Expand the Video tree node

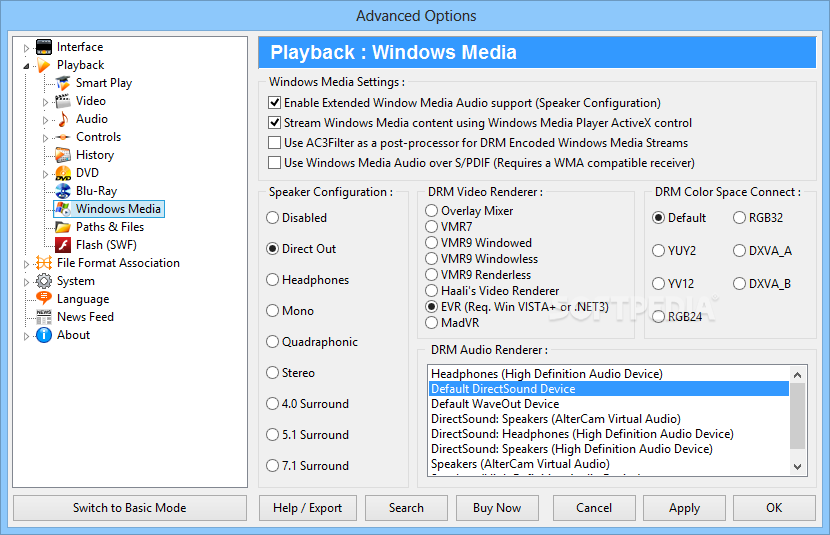tap(45, 102)
